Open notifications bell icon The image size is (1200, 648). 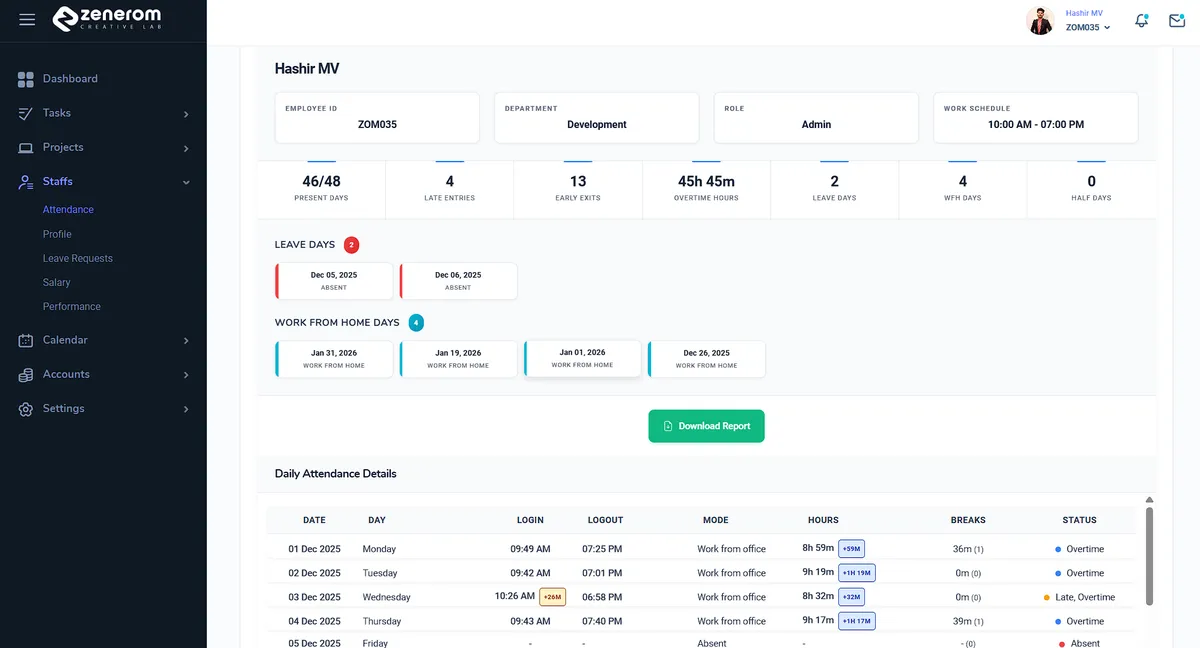click(x=1141, y=20)
